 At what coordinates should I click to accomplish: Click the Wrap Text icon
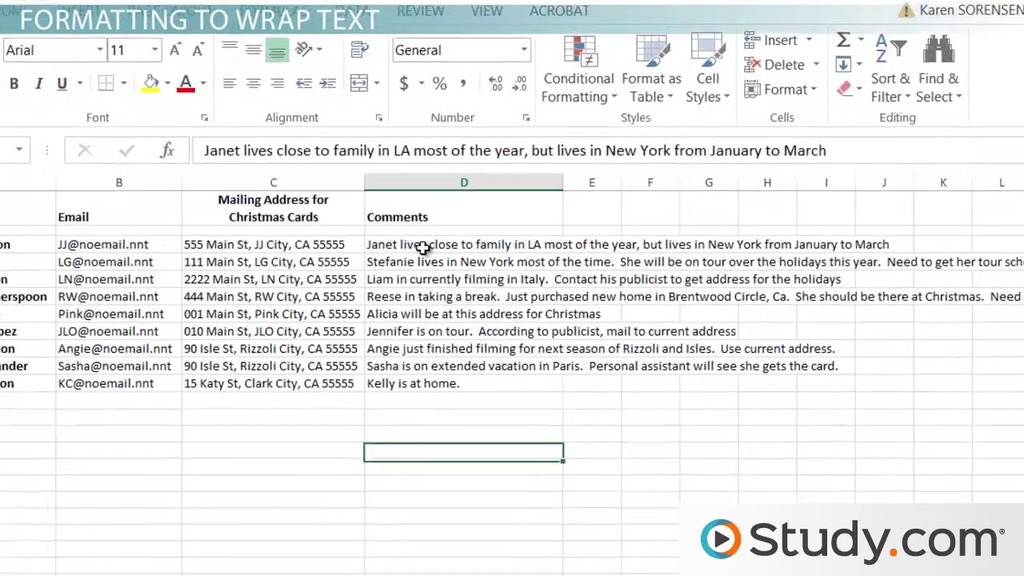click(364, 49)
